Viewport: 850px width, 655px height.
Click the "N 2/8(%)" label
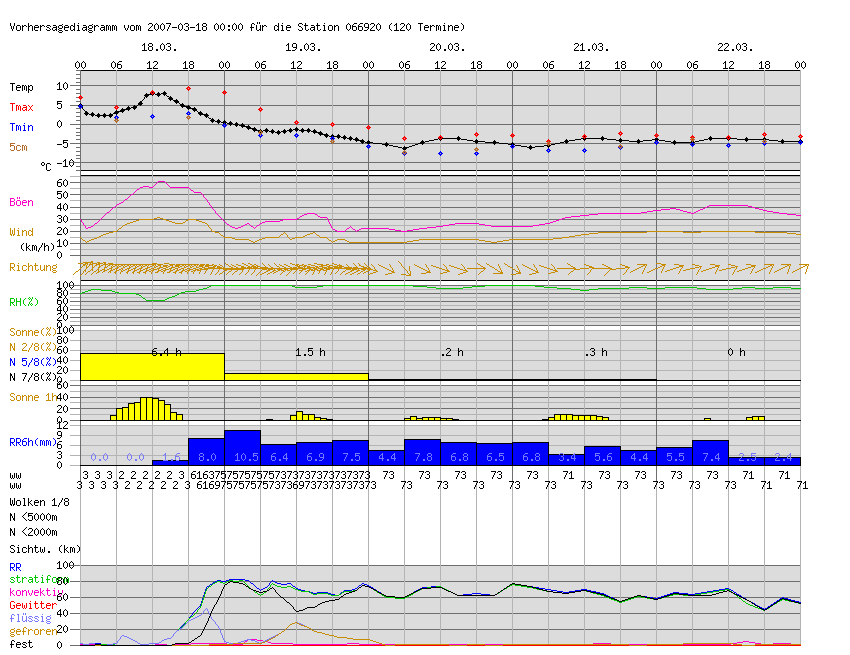[x=33, y=347]
